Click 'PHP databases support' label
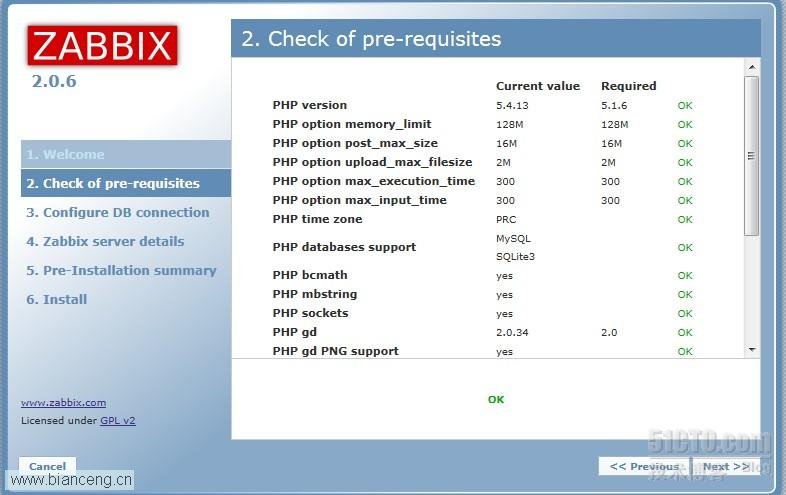The height and width of the screenshot is (495, 786). [x=344, y=247]
